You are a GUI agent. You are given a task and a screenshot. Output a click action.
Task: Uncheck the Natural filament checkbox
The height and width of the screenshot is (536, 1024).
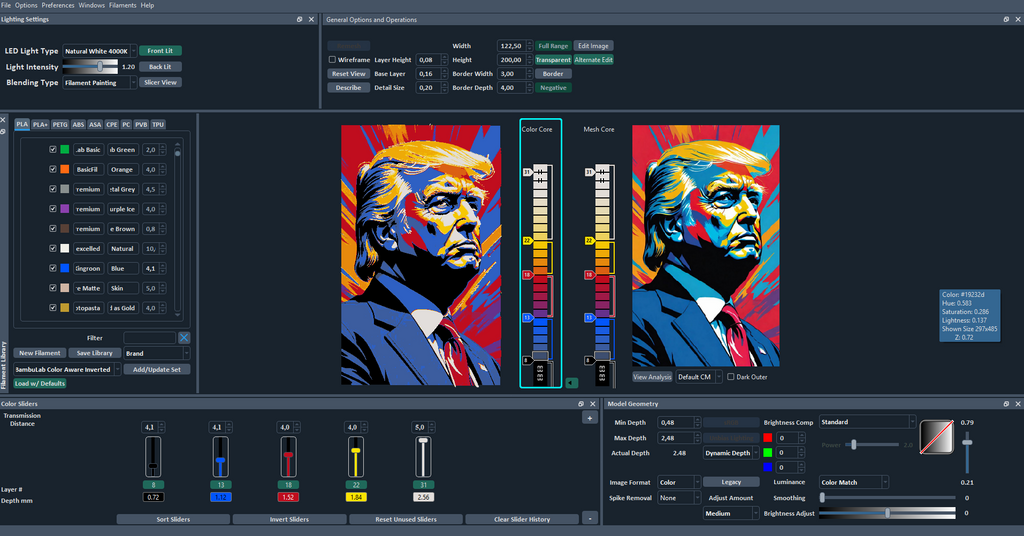pyautogui.click(x=53, y=248)
